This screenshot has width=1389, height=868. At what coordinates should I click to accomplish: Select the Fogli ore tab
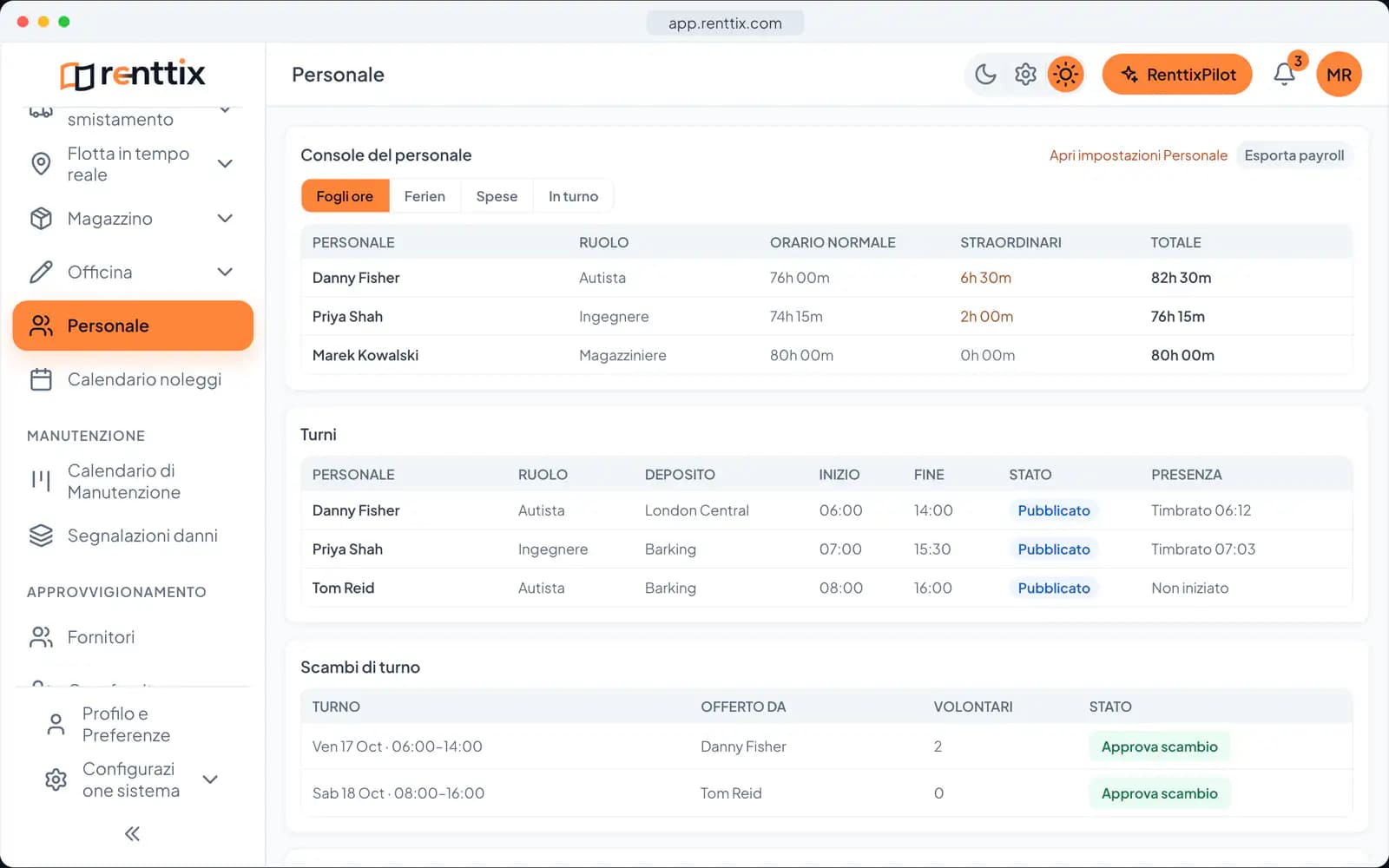345,196
